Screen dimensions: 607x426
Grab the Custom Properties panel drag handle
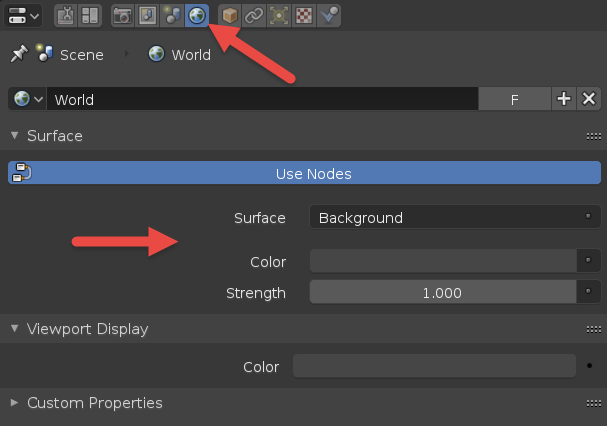(594, 404)
